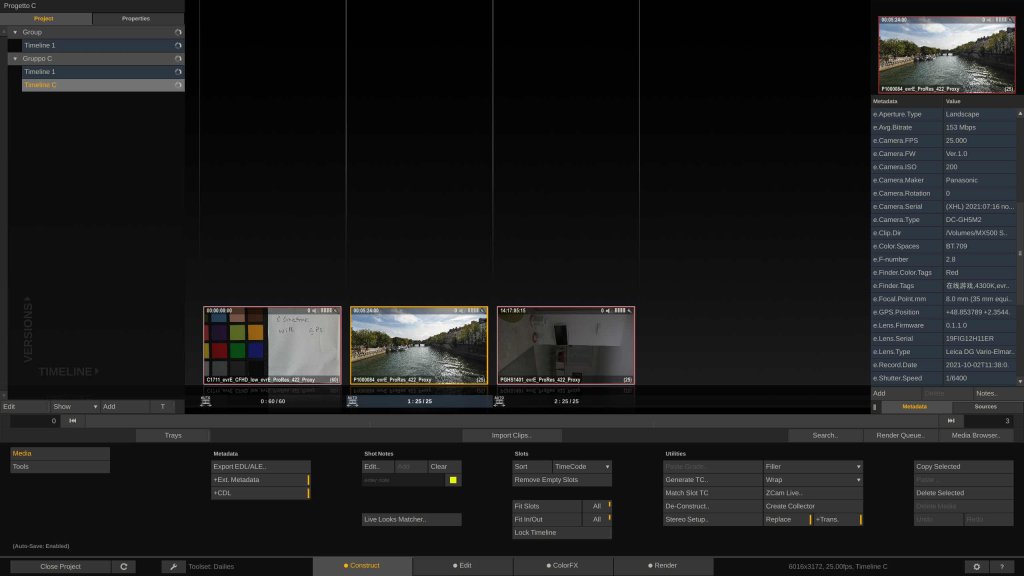Click the auto-fit icon under slot 0:60/60

pos(206,401)
